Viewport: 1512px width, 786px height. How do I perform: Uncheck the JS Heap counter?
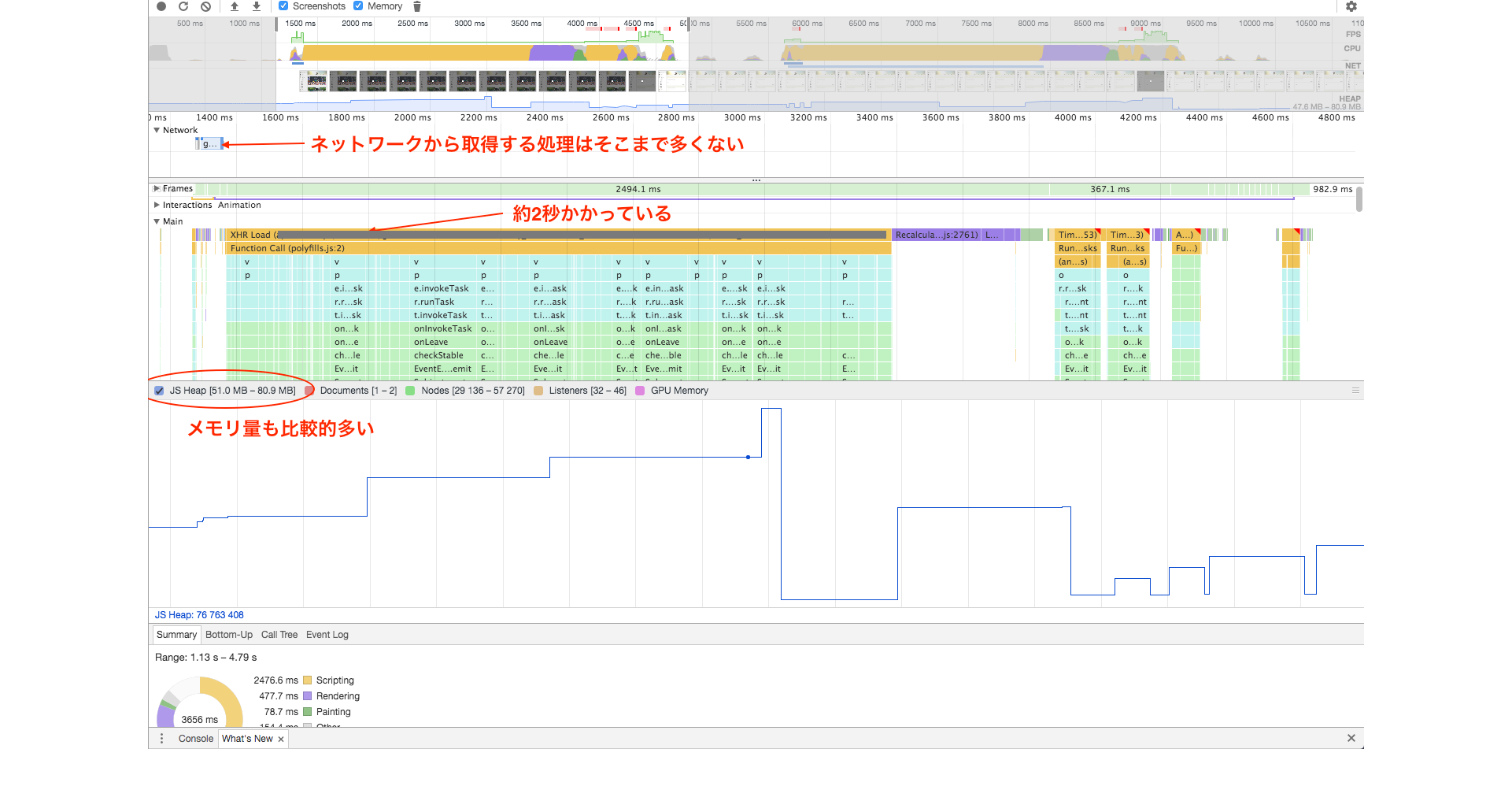(159, 391)
